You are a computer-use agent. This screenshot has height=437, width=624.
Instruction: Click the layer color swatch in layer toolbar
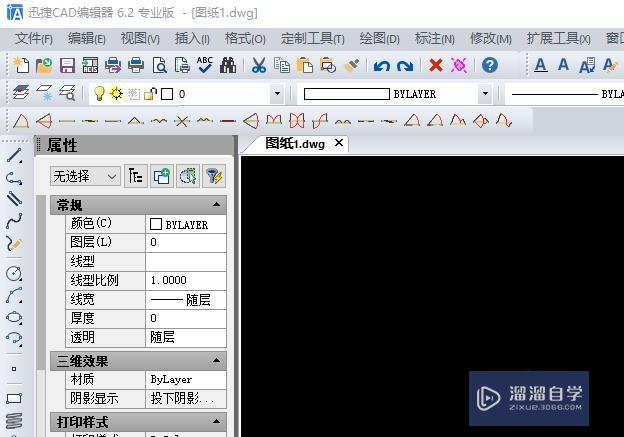(x=167, y=94)
